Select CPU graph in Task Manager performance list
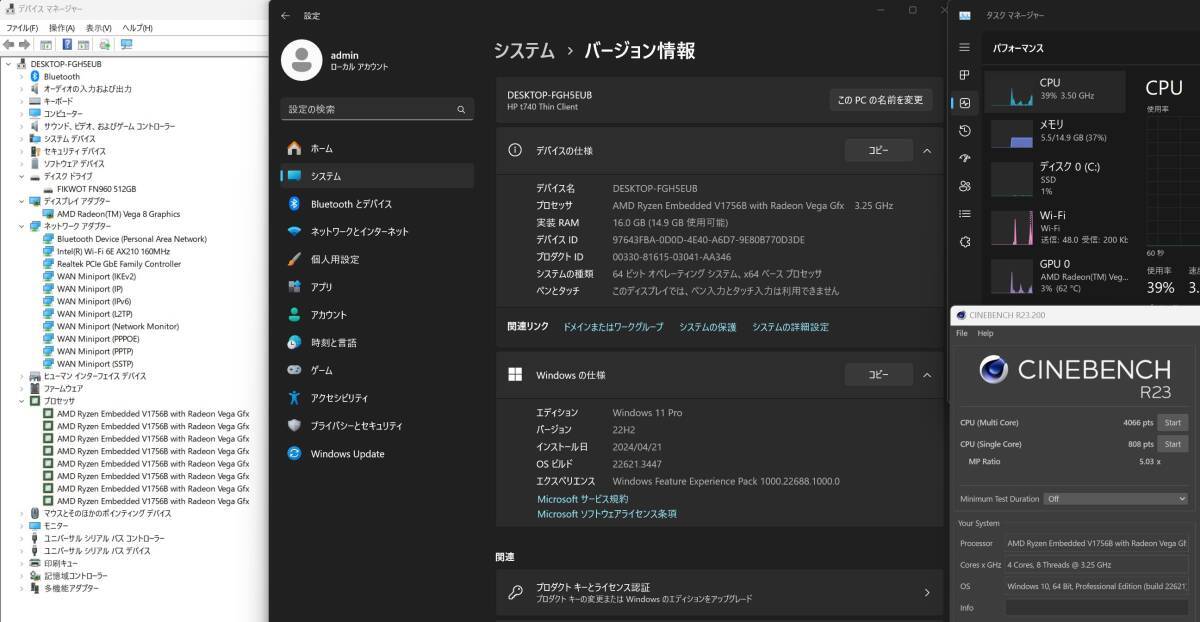Screen dimensions: 1200x622 click(1057, 91)
